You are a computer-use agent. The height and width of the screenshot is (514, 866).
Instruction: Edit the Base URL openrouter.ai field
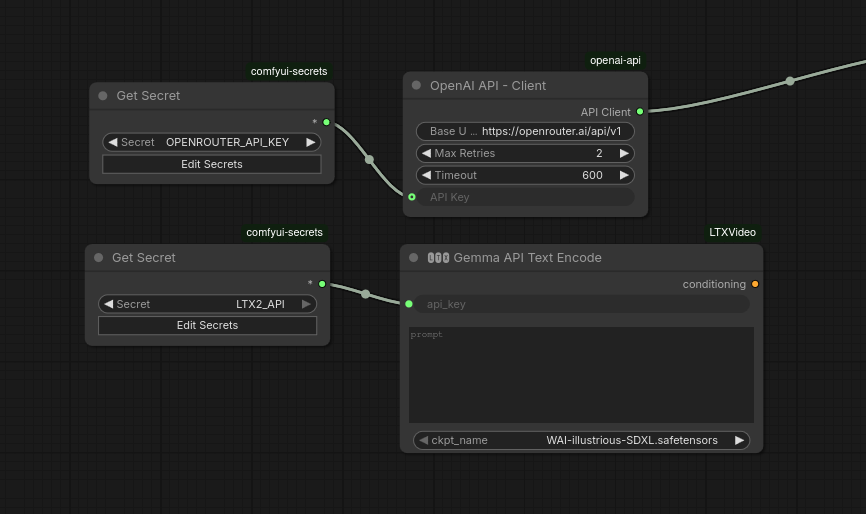tap(525, 131)
